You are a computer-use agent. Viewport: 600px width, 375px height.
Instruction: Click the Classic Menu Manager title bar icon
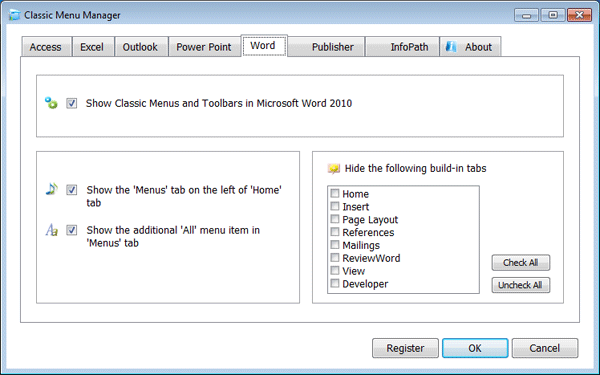click(x=14, y=15)
